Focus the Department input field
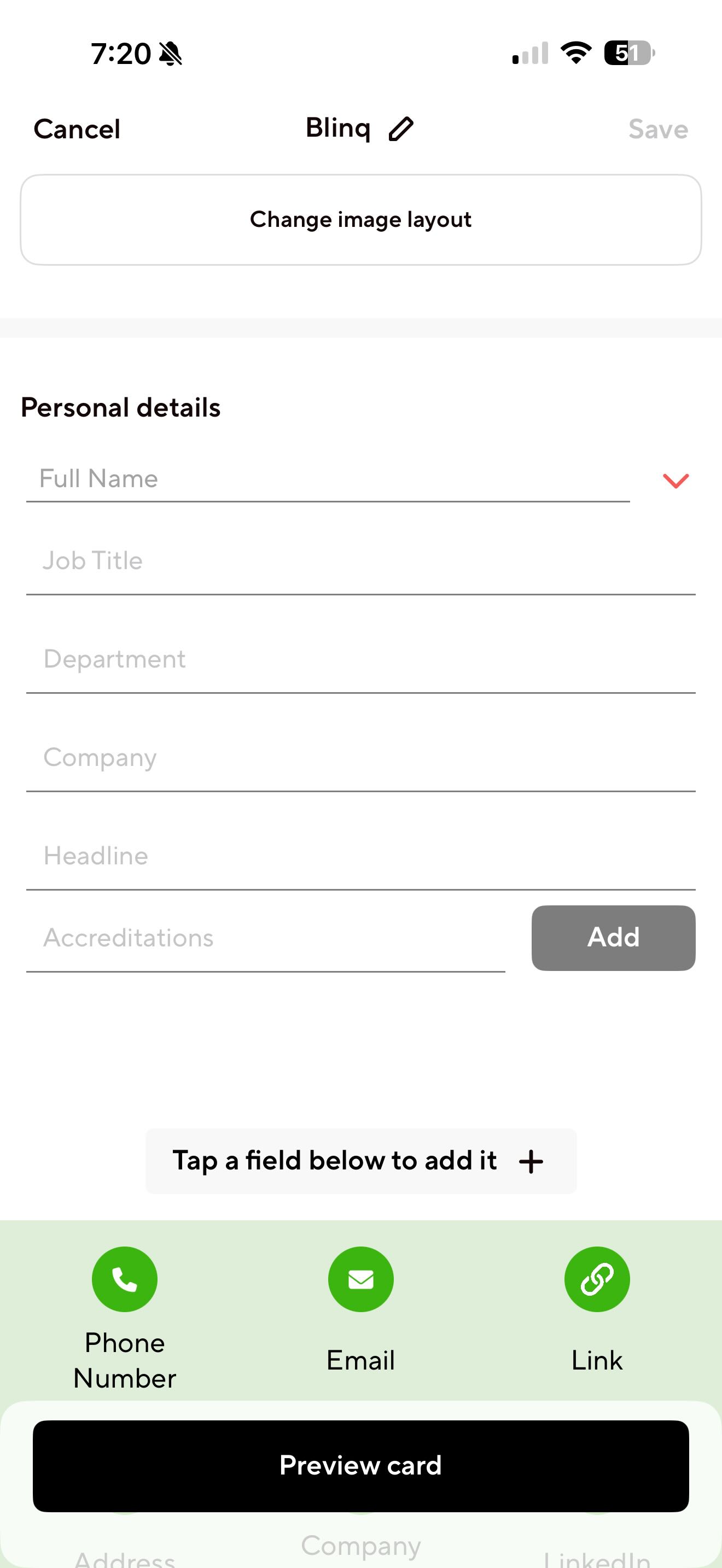722x1568 pixels. [x=361, y=660]
